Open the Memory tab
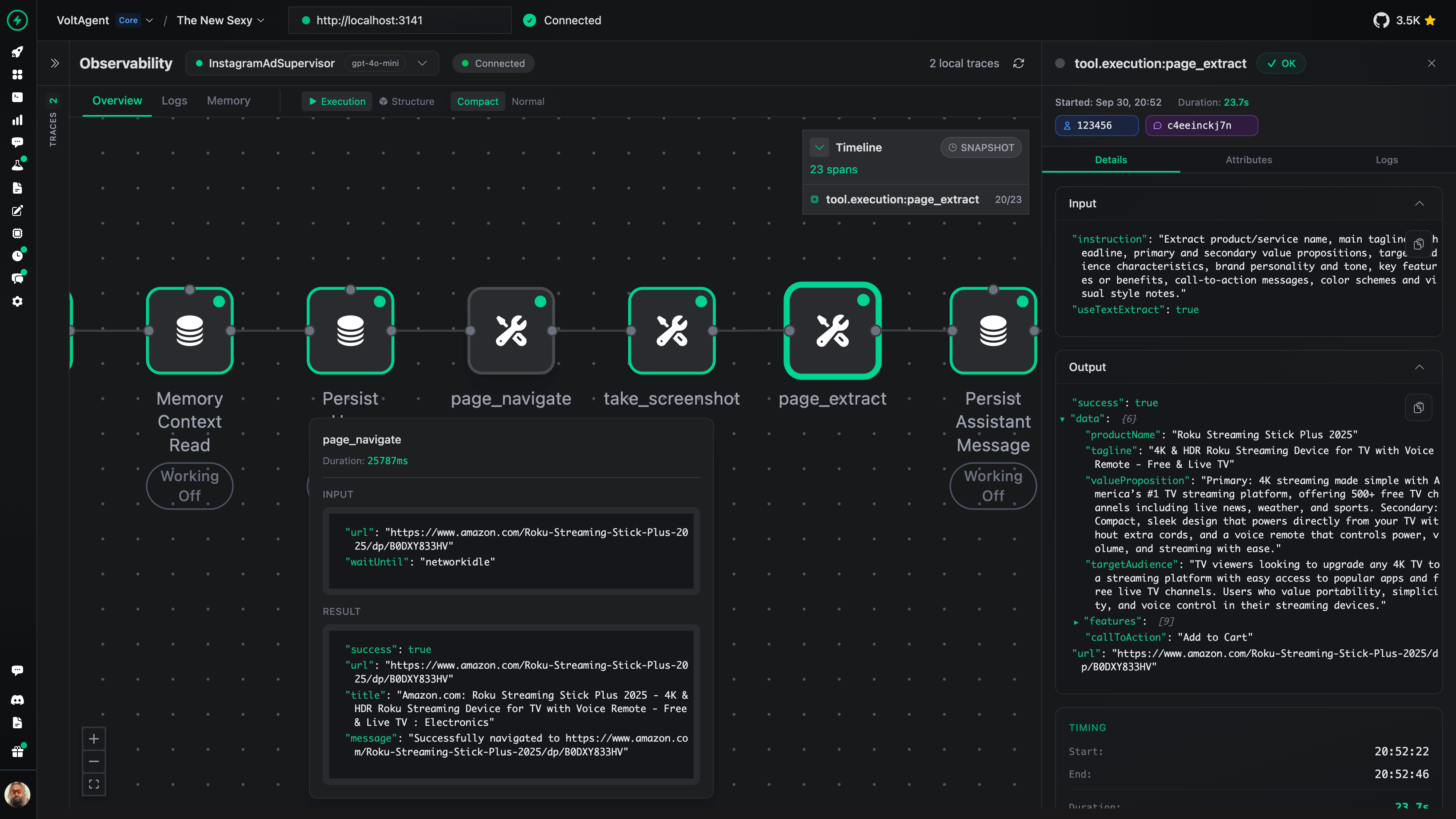This screenshot has height=819, width=1456. [228, 101]
